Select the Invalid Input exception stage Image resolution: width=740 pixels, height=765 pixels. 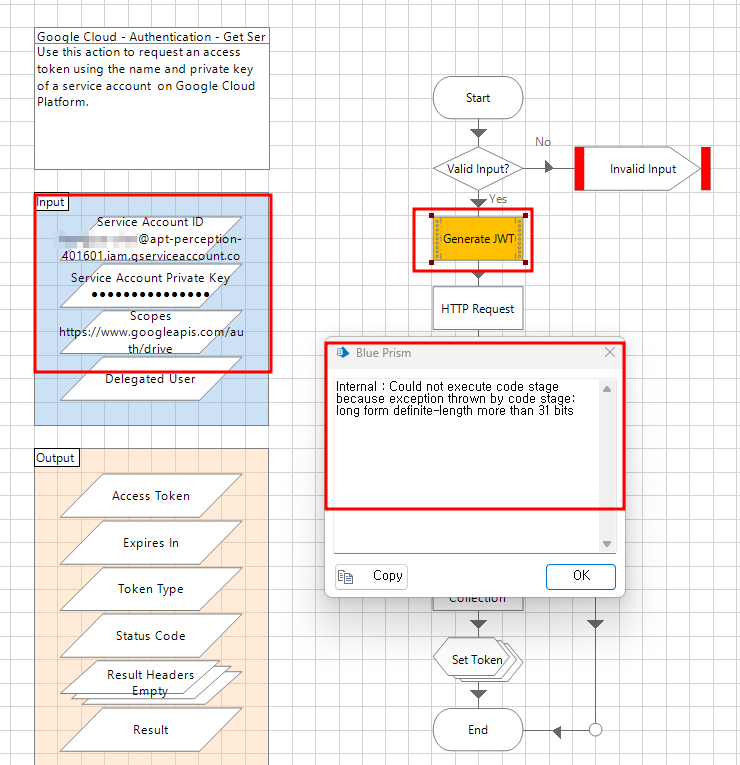tap(642, 169)
